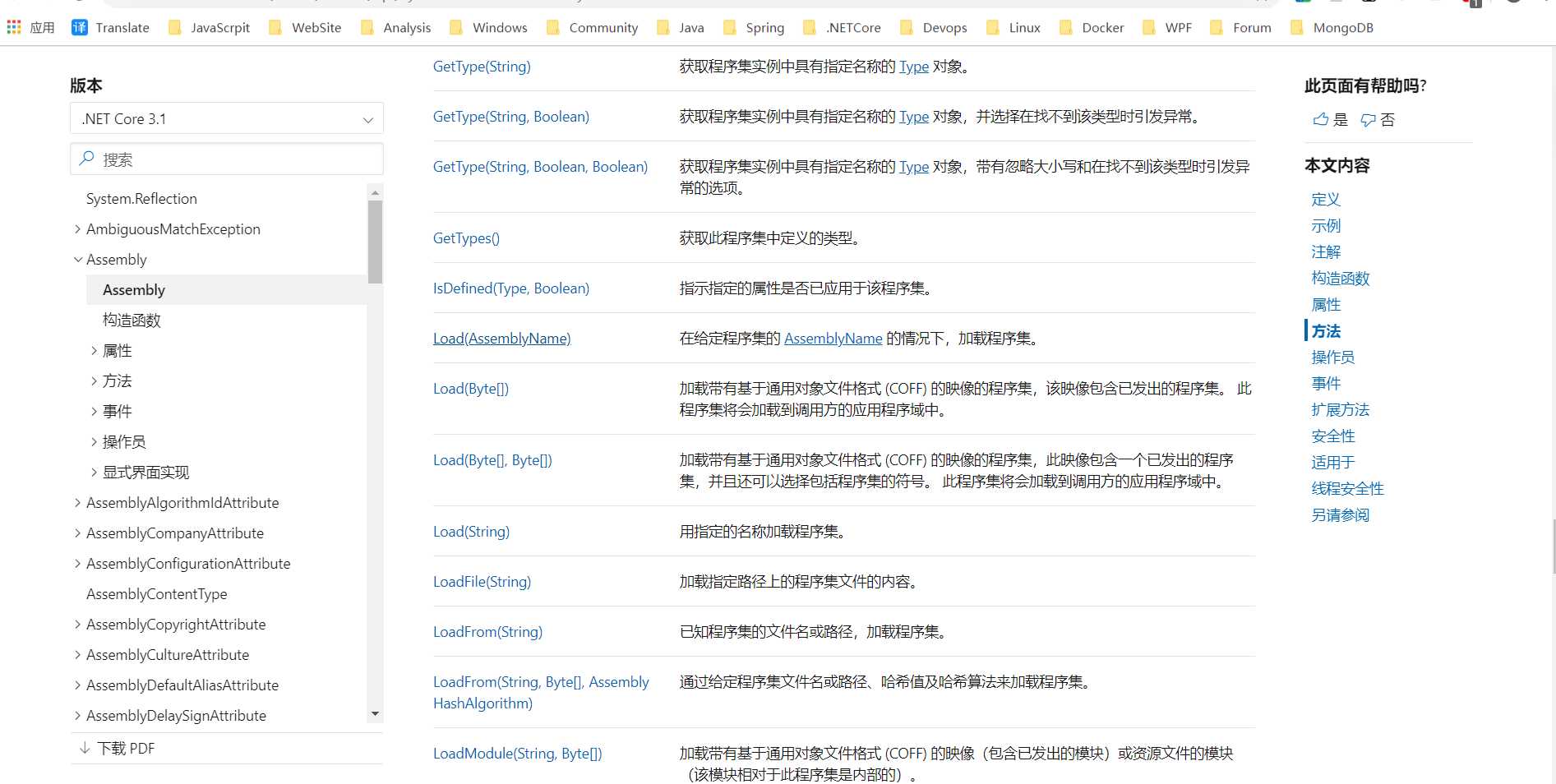Launch the Translate extension icon

80,27
